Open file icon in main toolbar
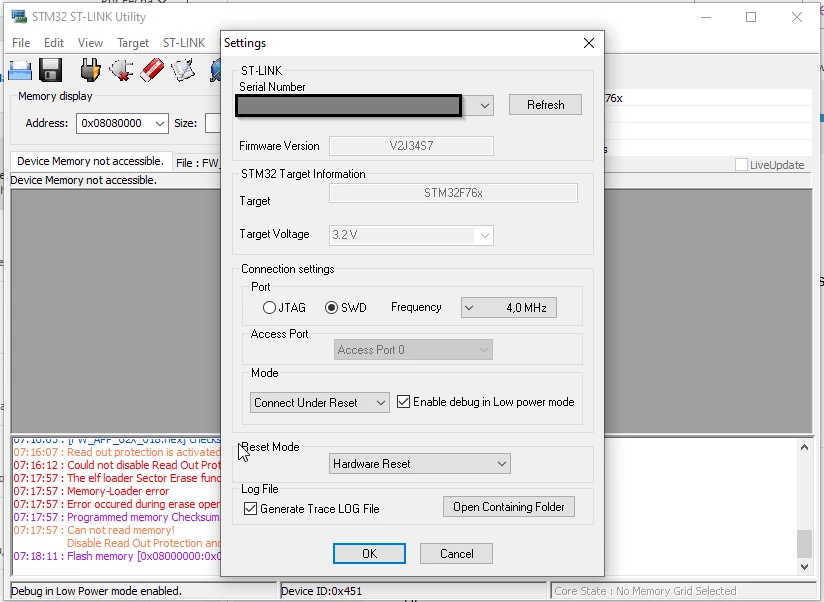This screenshot has width=824, height=602. tap(20, 70)
